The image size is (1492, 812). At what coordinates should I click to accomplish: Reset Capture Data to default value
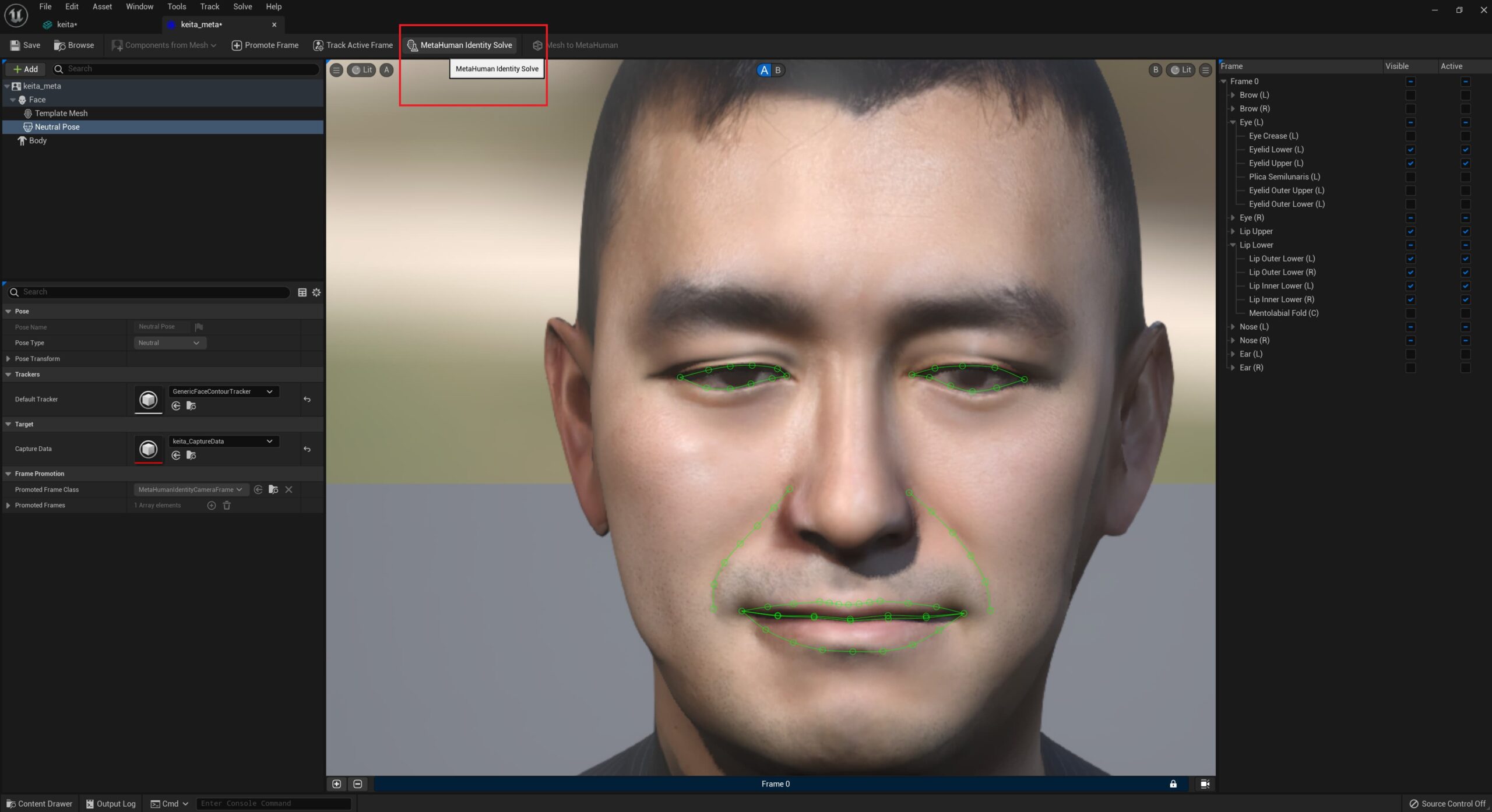click(307, 449)
